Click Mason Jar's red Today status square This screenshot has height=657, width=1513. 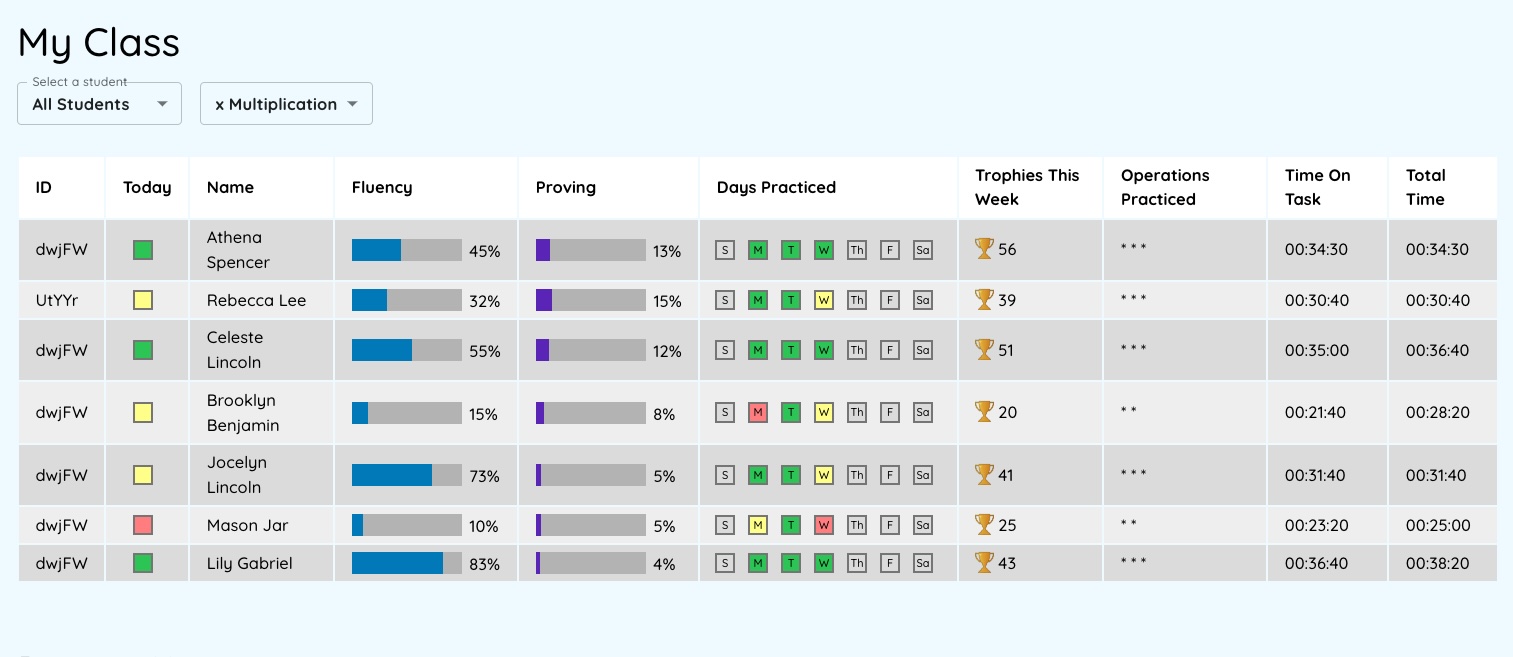click(143, 525)
